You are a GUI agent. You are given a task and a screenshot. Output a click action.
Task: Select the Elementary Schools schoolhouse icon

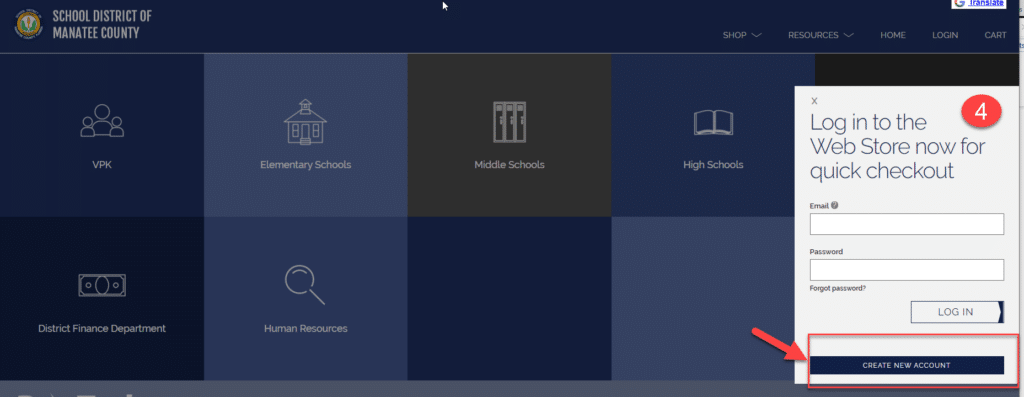[305, 121]
